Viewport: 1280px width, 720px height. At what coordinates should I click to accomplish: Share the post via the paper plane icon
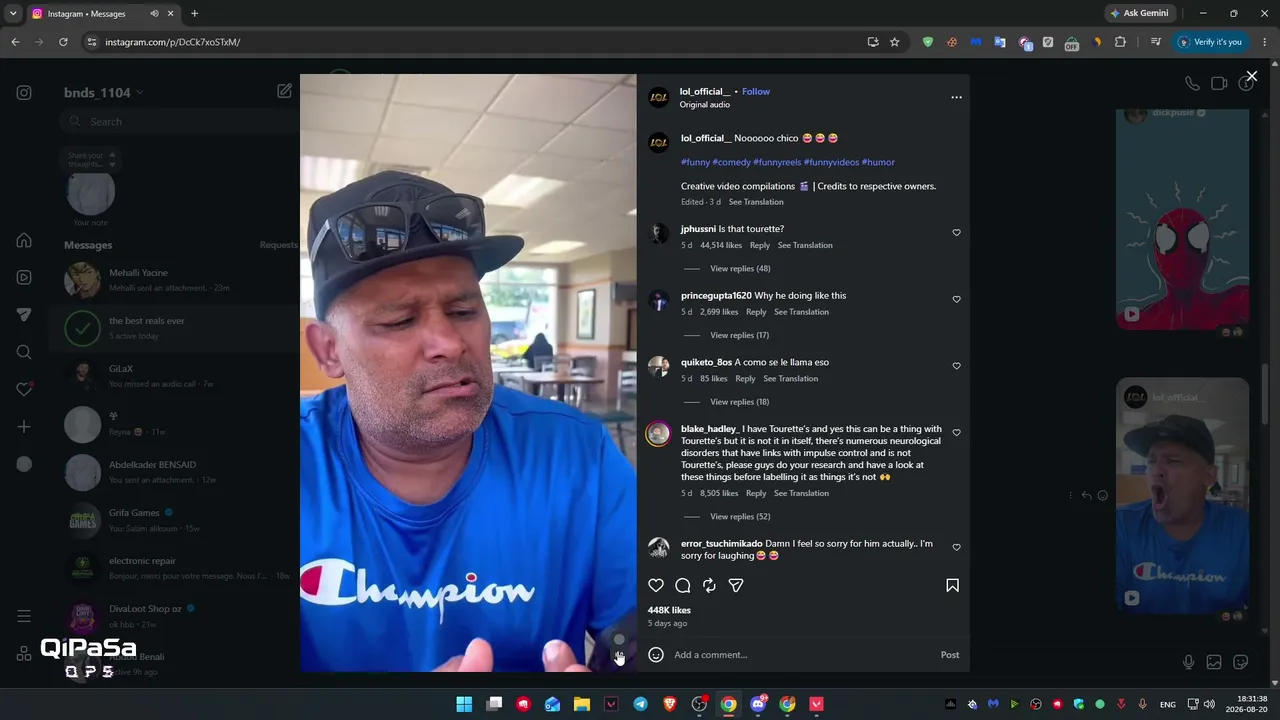736,585
